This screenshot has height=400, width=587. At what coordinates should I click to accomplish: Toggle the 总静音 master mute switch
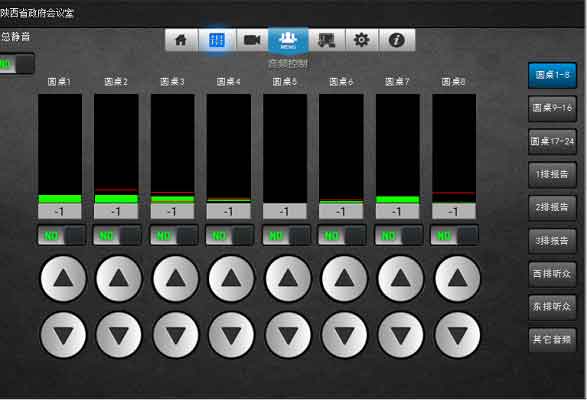(16, 64)
